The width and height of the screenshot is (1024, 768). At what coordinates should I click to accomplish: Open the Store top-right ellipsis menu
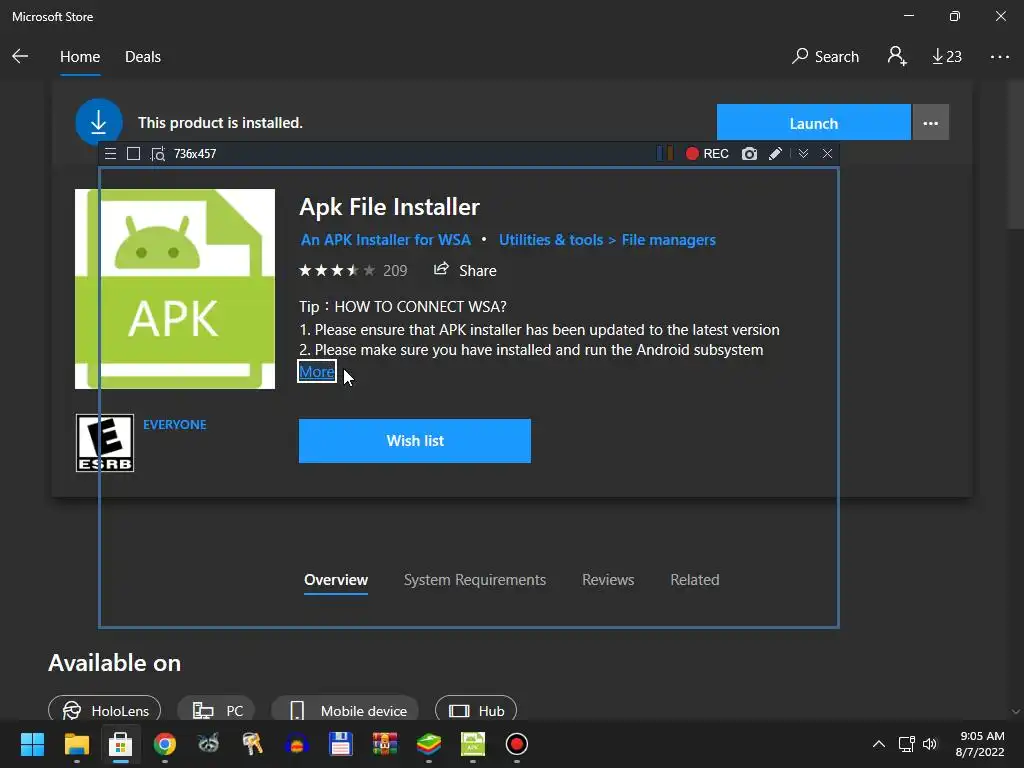click(999, 57)
